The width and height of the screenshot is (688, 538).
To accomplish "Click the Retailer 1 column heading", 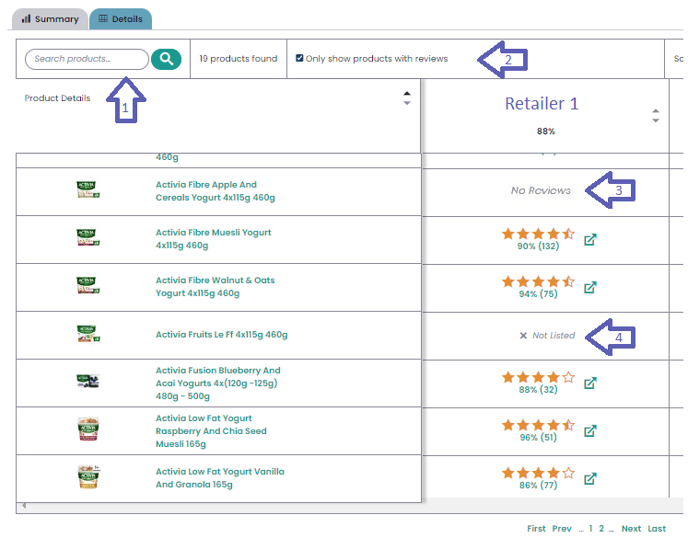I will coord(542,104).
